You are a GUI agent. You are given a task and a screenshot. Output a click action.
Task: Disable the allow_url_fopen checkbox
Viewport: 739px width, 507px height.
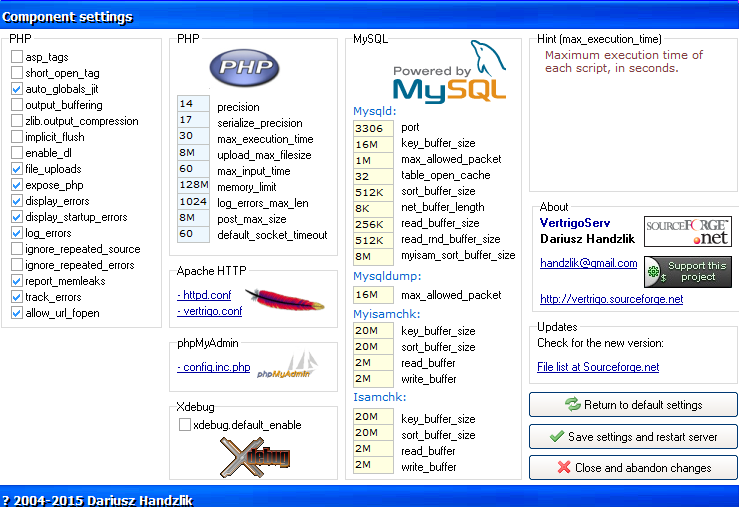17,313
